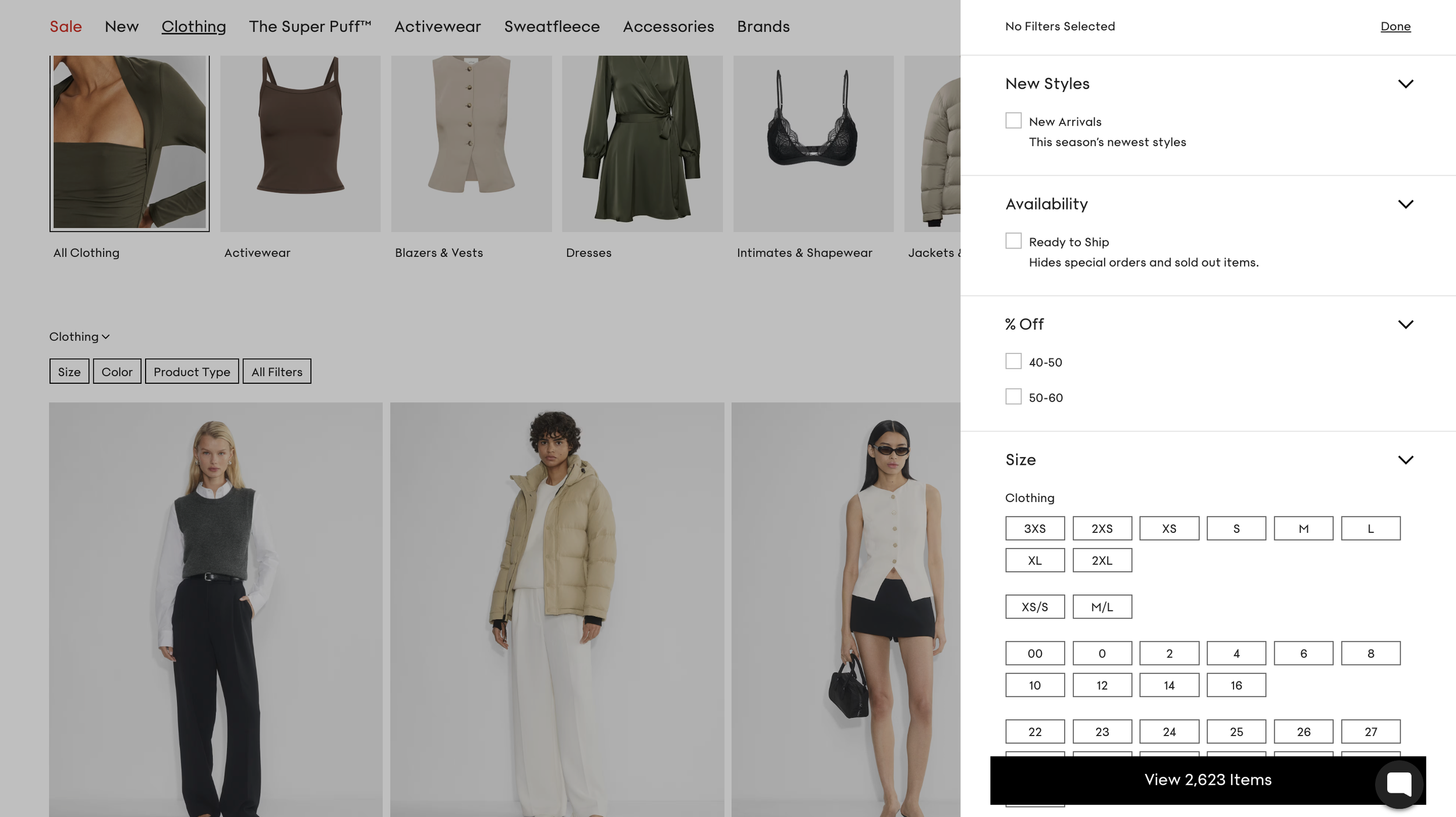Select the M/L size option
Screen dimensions: 1456x817
point(1101,607)
